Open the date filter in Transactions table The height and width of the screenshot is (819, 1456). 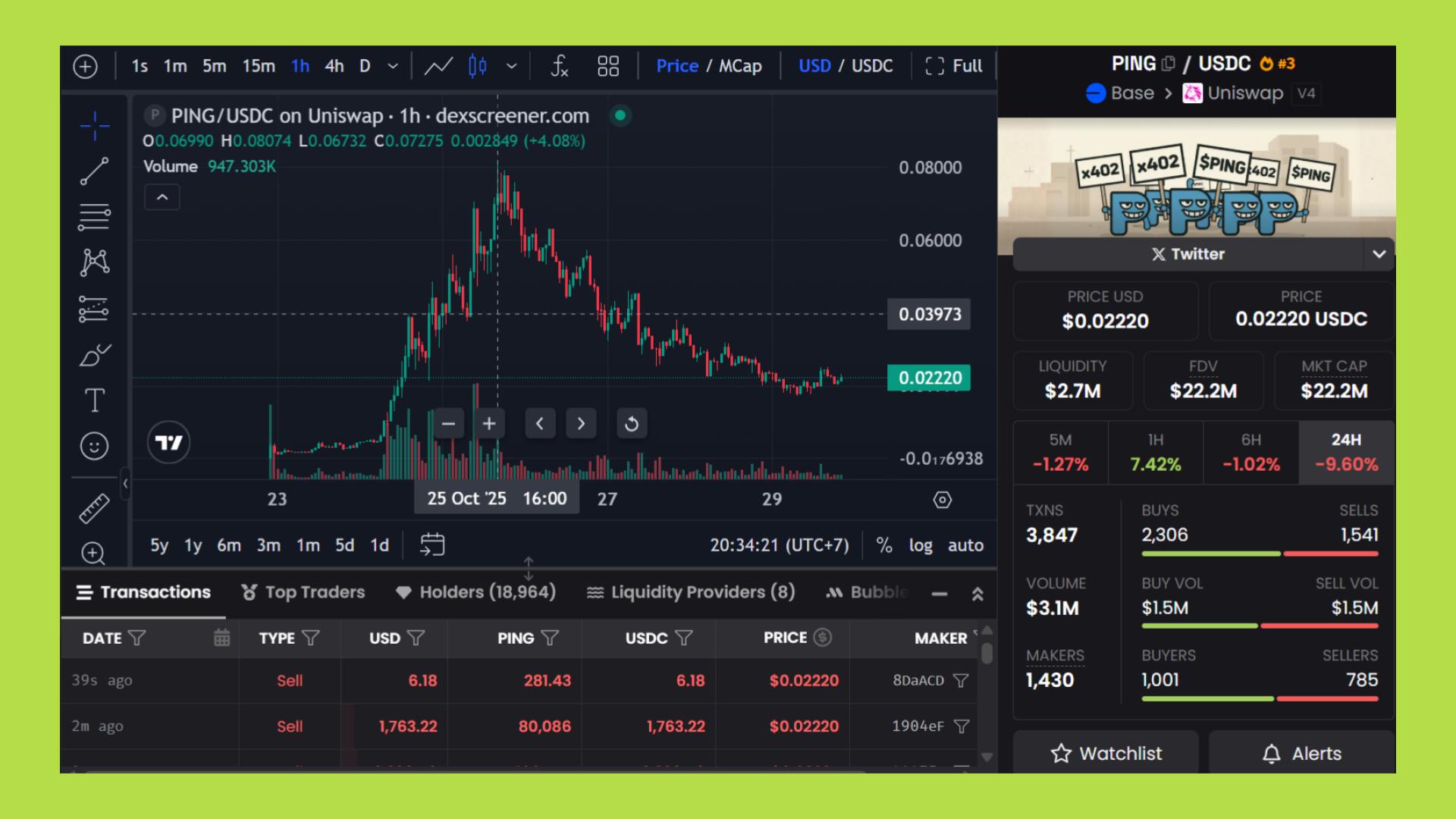point(137,638)
